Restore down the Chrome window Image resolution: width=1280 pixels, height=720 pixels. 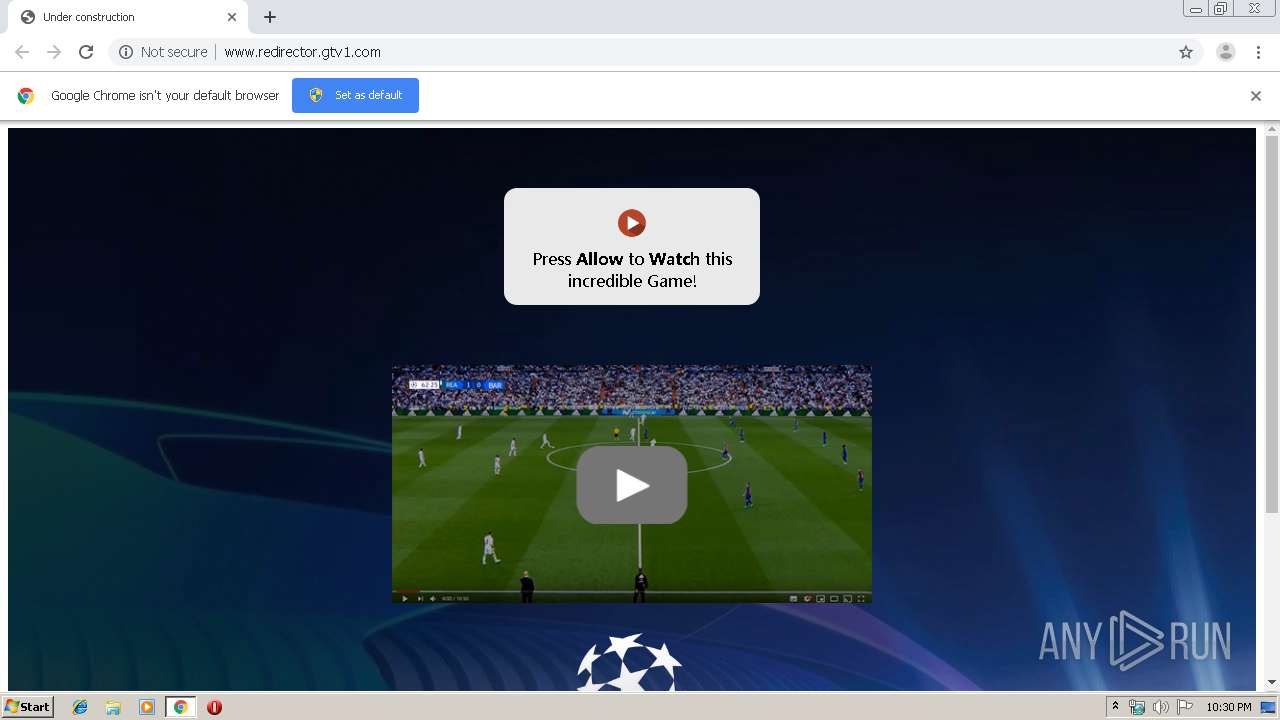pyautogui.click(x=1221, y=9)
